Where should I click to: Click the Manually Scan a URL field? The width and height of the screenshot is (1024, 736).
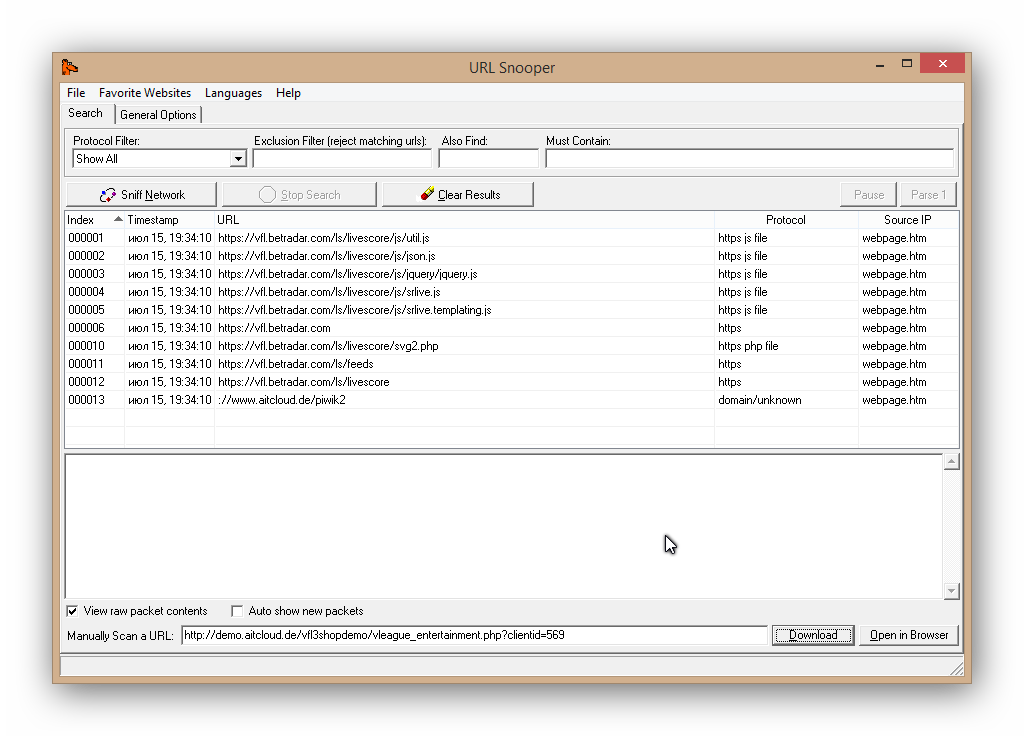[474, 635]
